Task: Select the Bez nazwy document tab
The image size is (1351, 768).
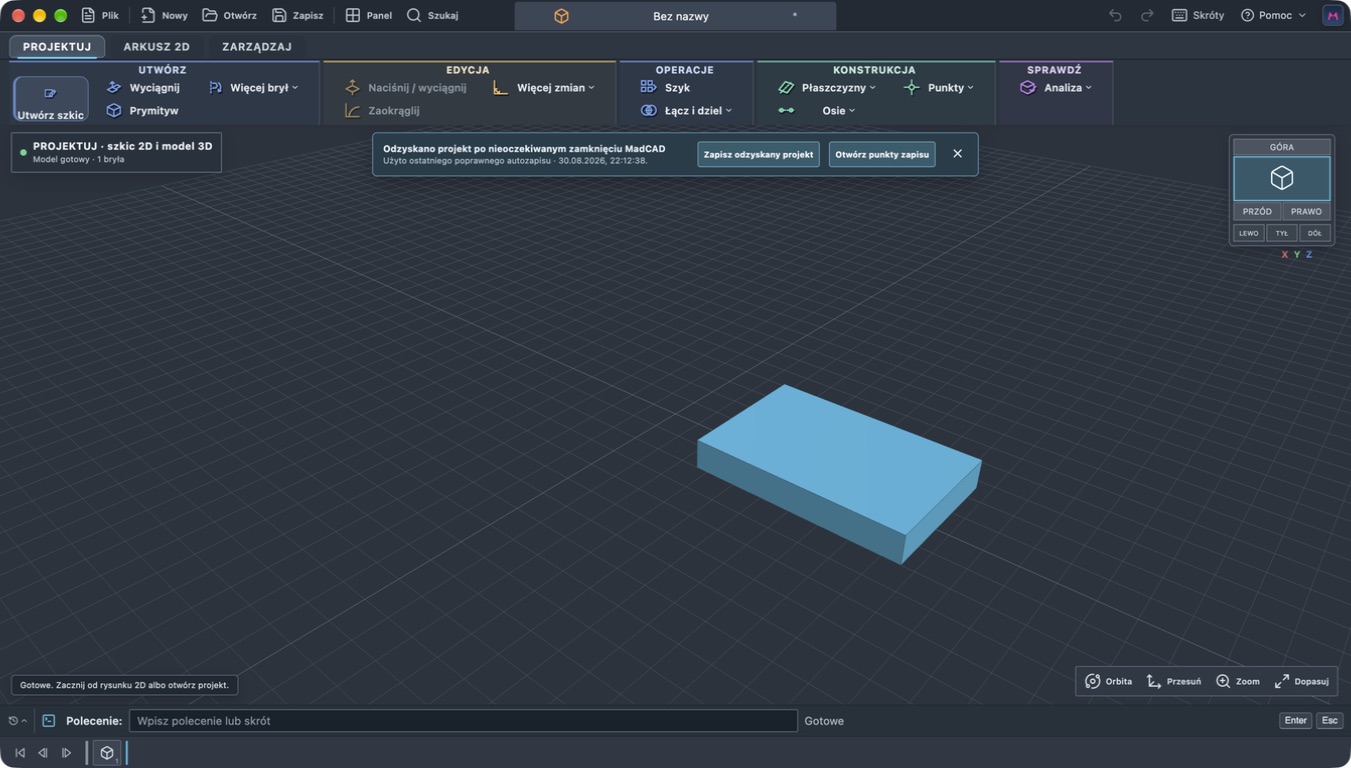Action: coord(675,16)
